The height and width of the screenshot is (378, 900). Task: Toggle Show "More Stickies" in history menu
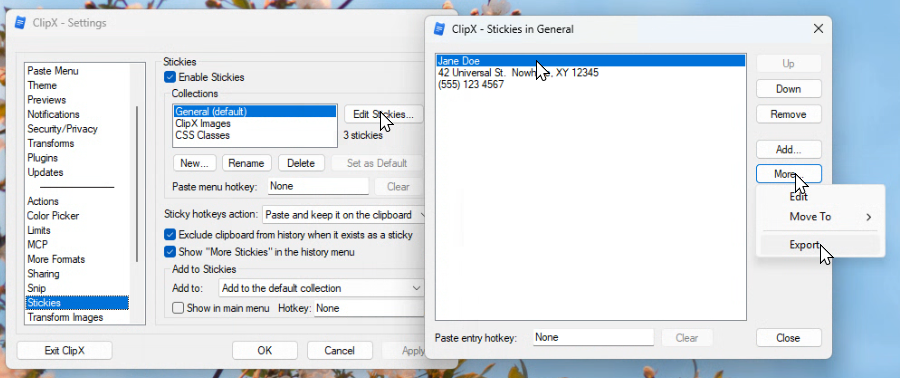(x=170, y=252)
